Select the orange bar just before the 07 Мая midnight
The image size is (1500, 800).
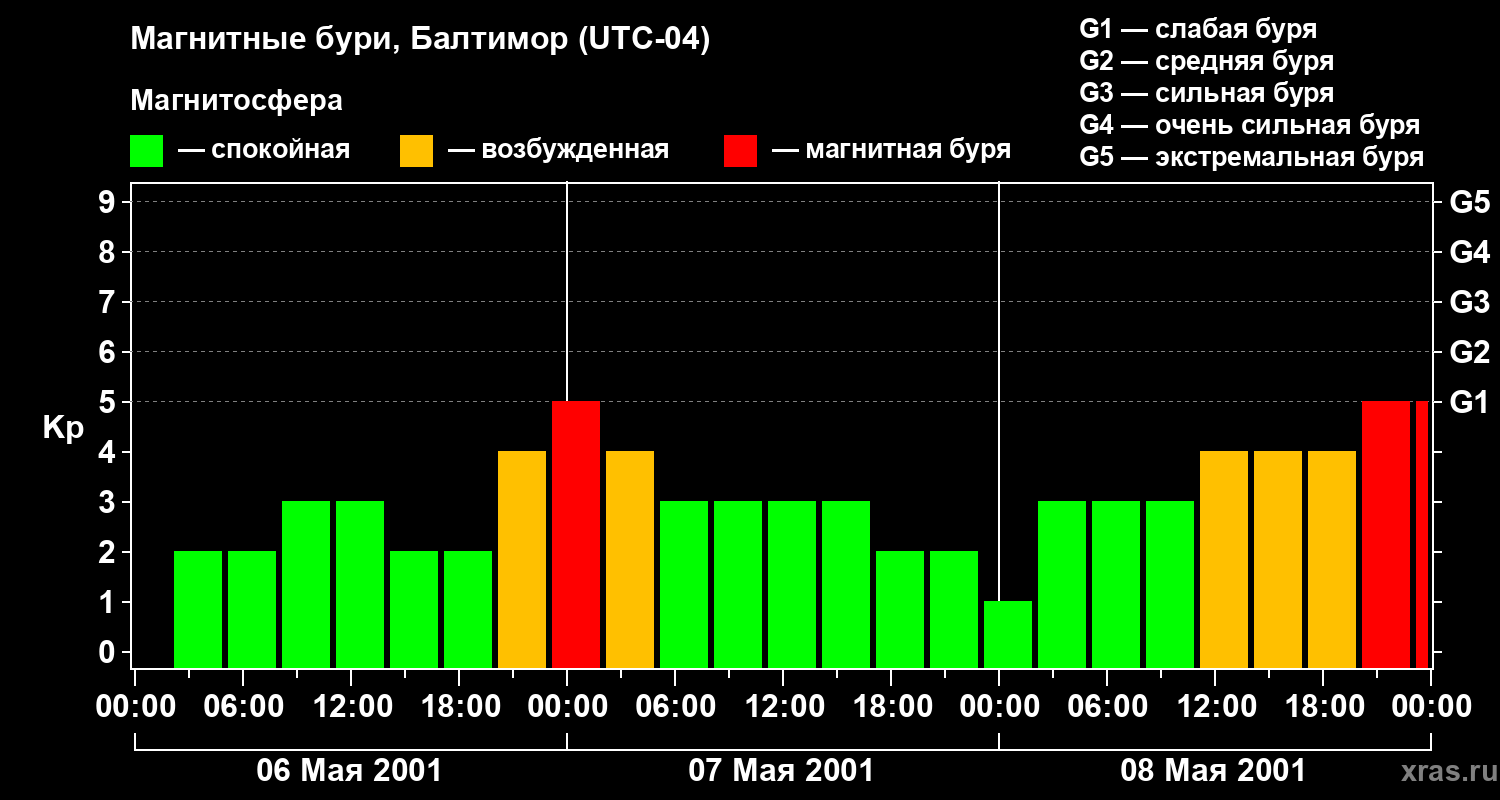coord(522,559)
